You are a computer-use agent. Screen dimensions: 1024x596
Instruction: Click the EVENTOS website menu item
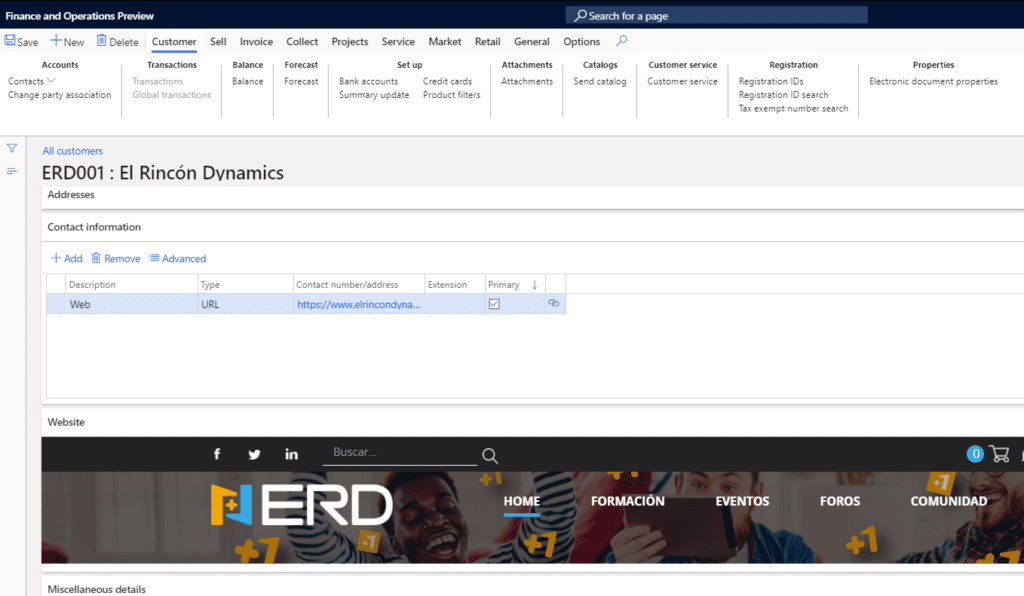point(742,501)
